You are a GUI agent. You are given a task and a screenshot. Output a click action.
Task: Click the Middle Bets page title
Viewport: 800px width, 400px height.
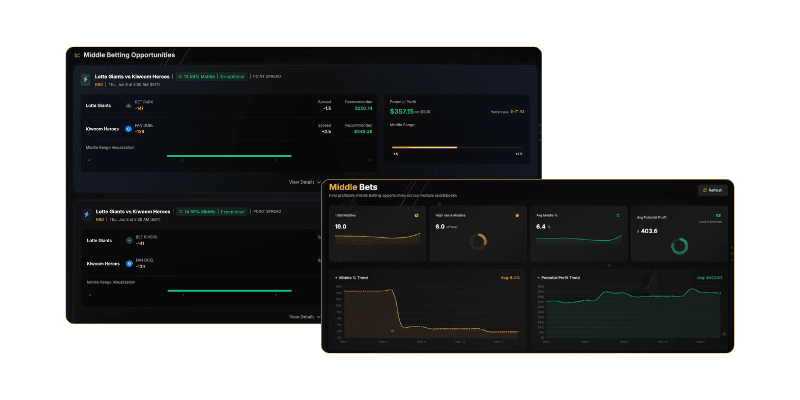click(354, 187)
